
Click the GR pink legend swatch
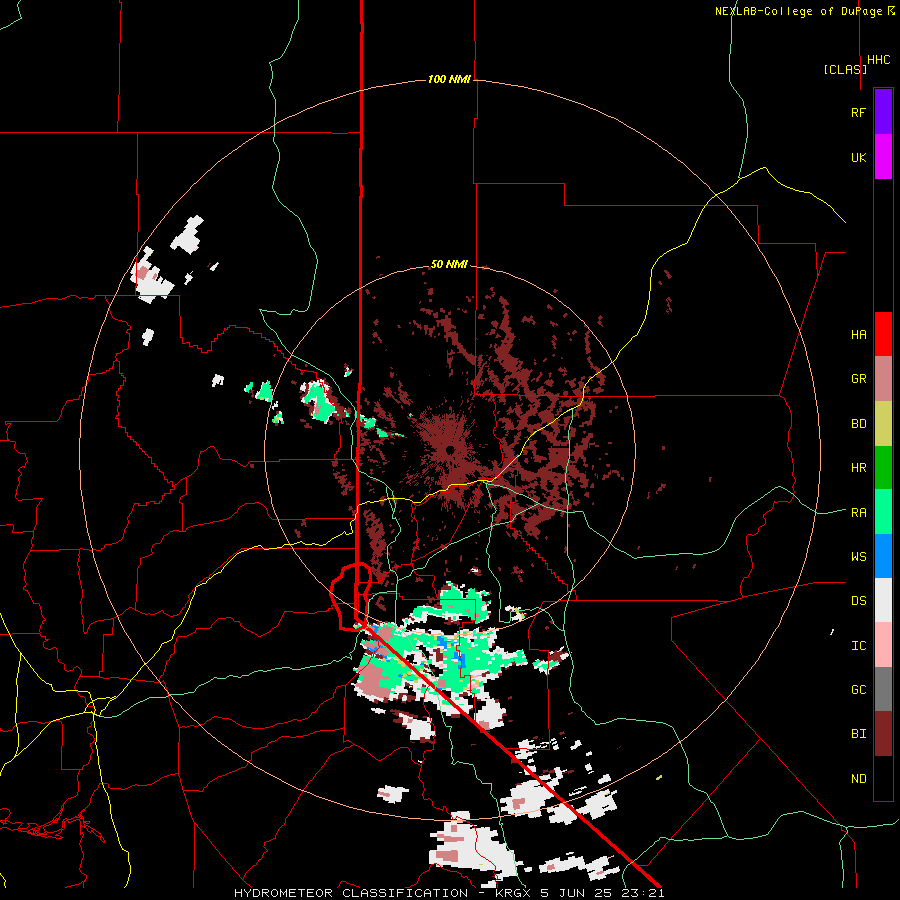[883, 379]
